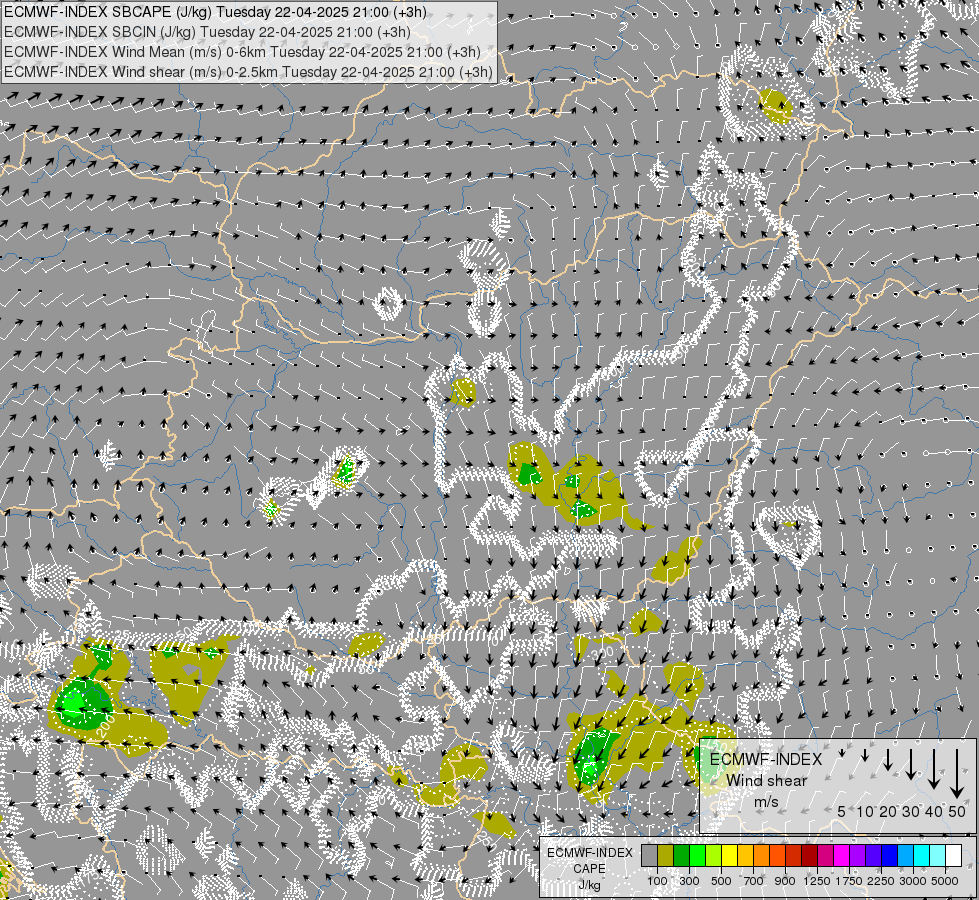Click the 500 value on the CAPE scale
The image size is (979, 900).
tap(721, 881)
